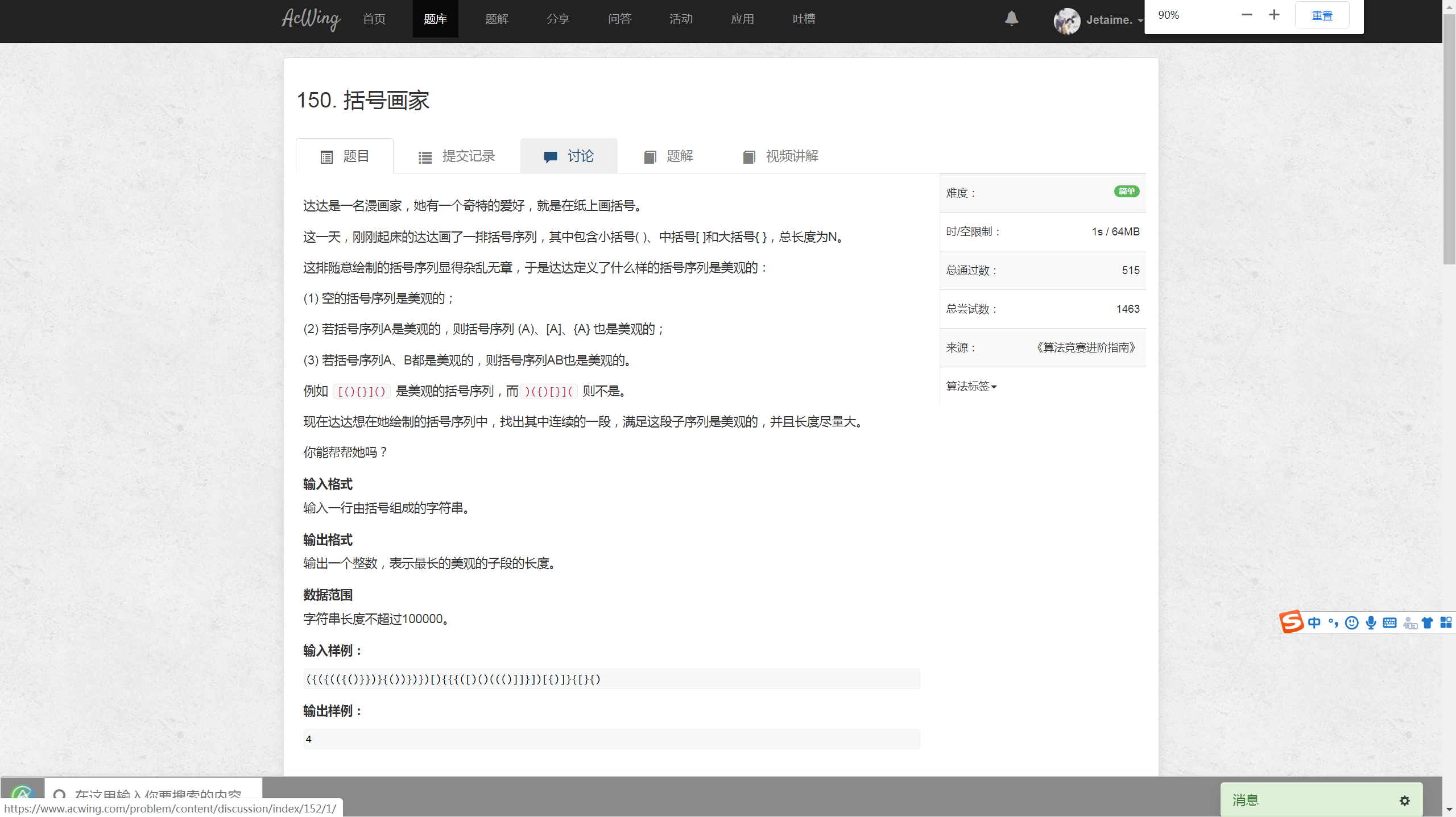The image size is (1456, 817).
Task: Open 吐槽 in navigation bar
Action: pyautogui.click(x=804, y=19)
